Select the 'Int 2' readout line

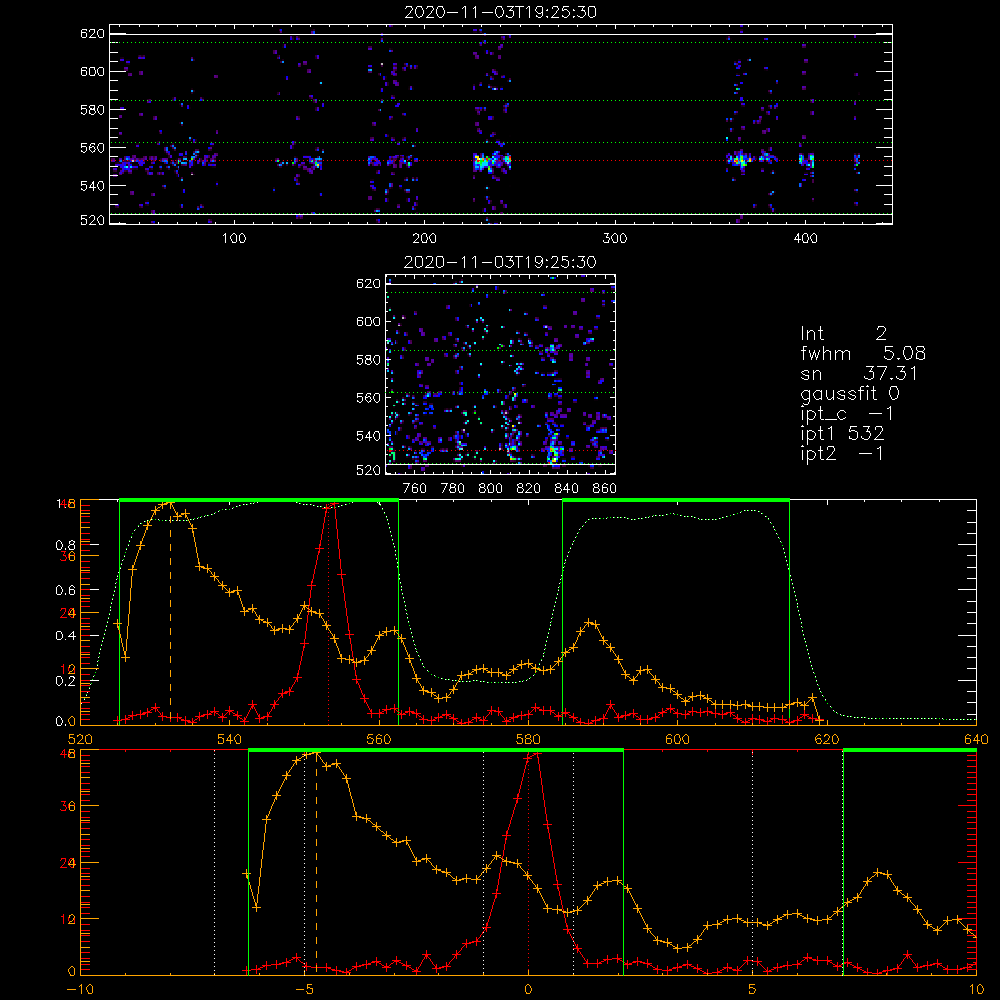pyautogui.click(x=843, y=334)
